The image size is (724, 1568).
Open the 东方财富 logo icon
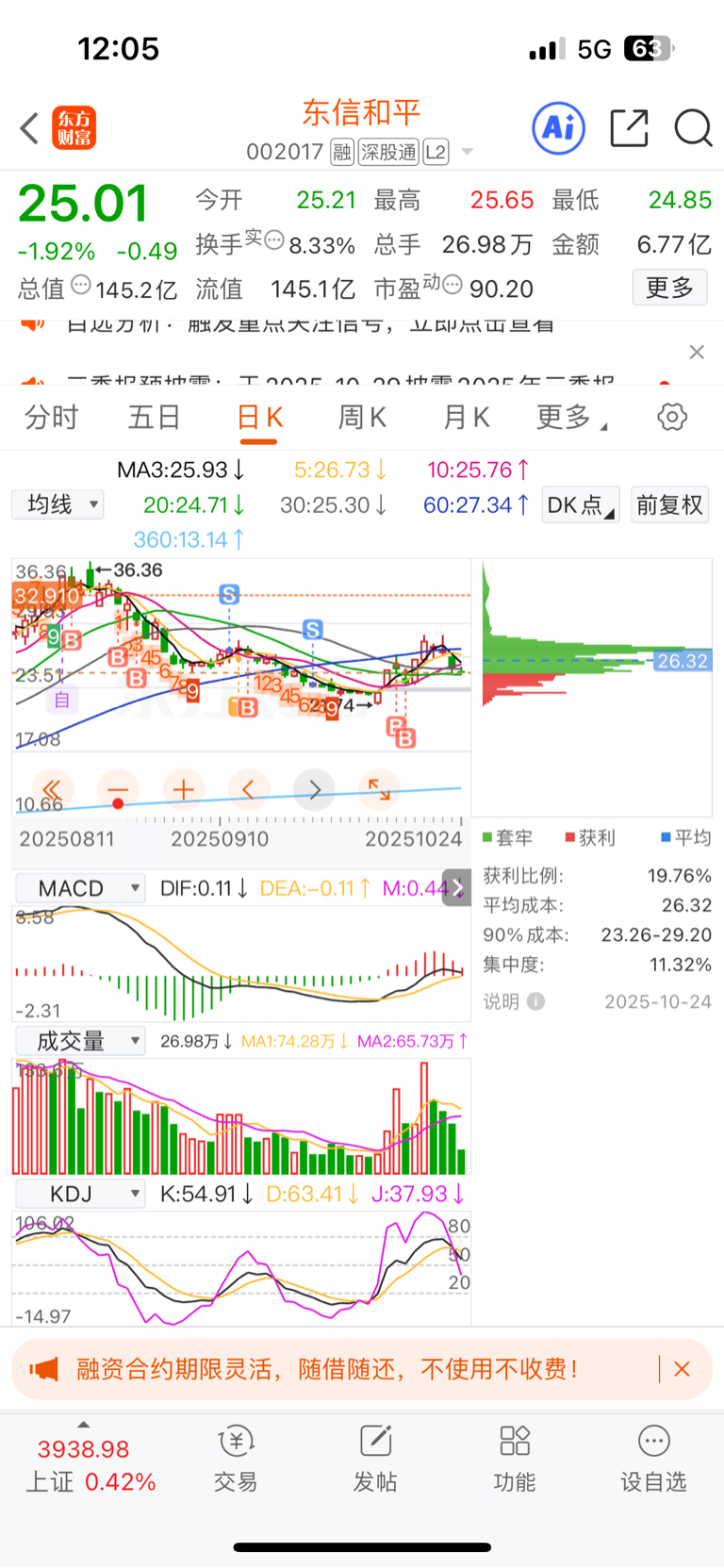[74, 128]
